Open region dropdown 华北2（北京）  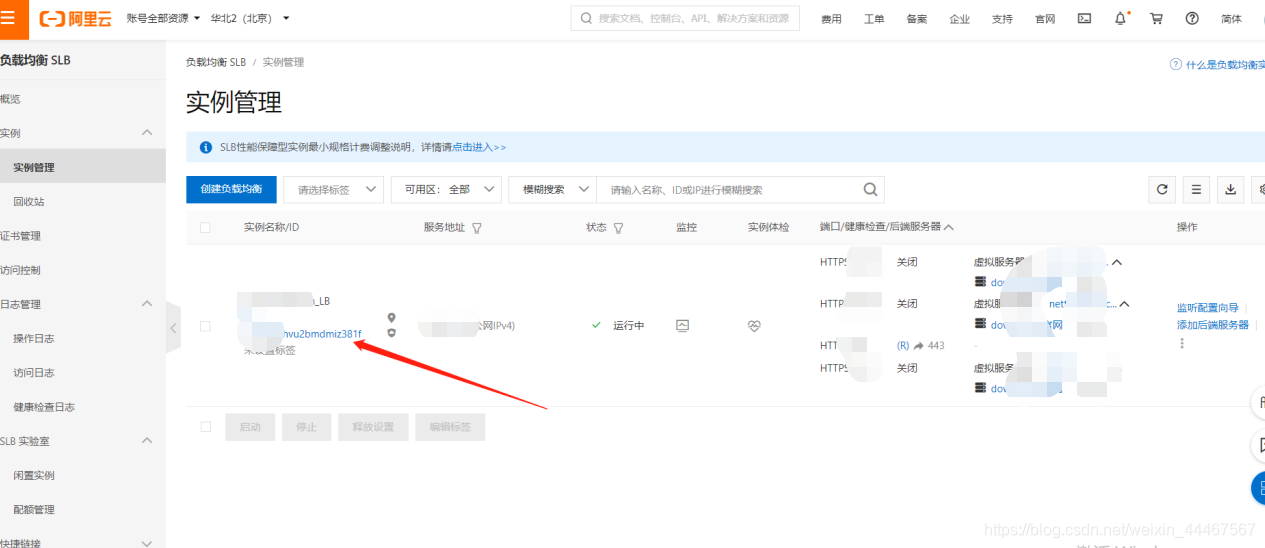coord(250,18)
